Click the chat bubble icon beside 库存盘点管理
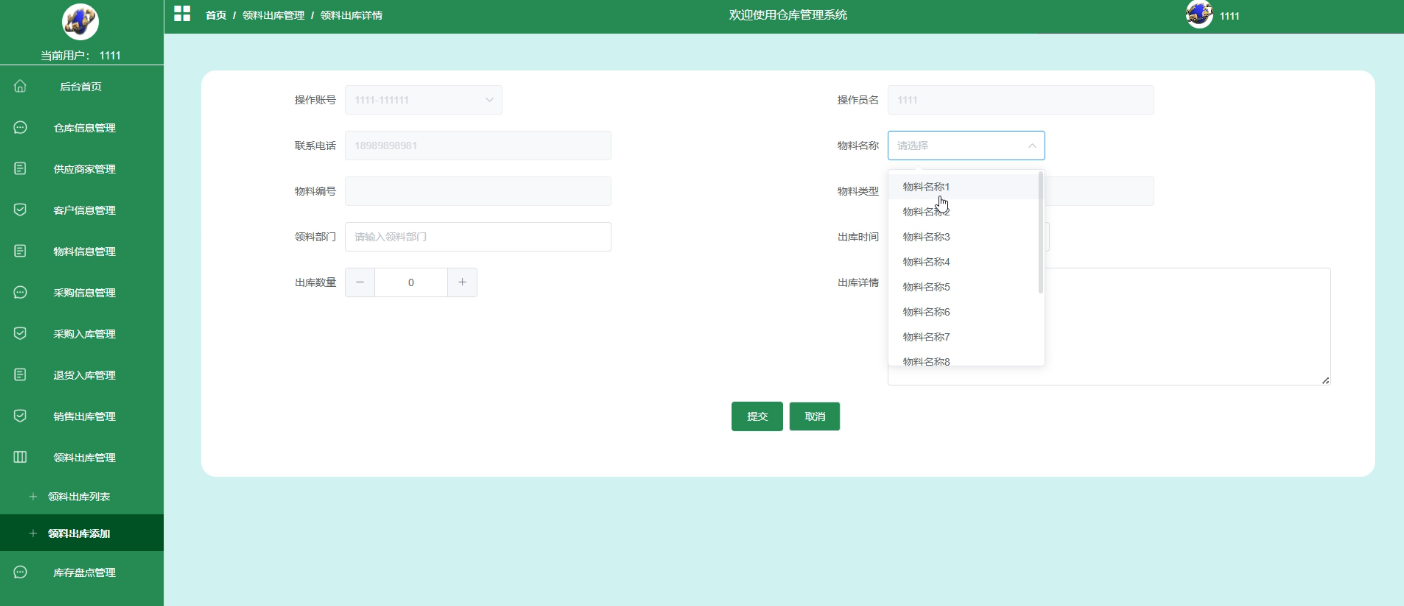1404x606 pixels. (20, 572)
